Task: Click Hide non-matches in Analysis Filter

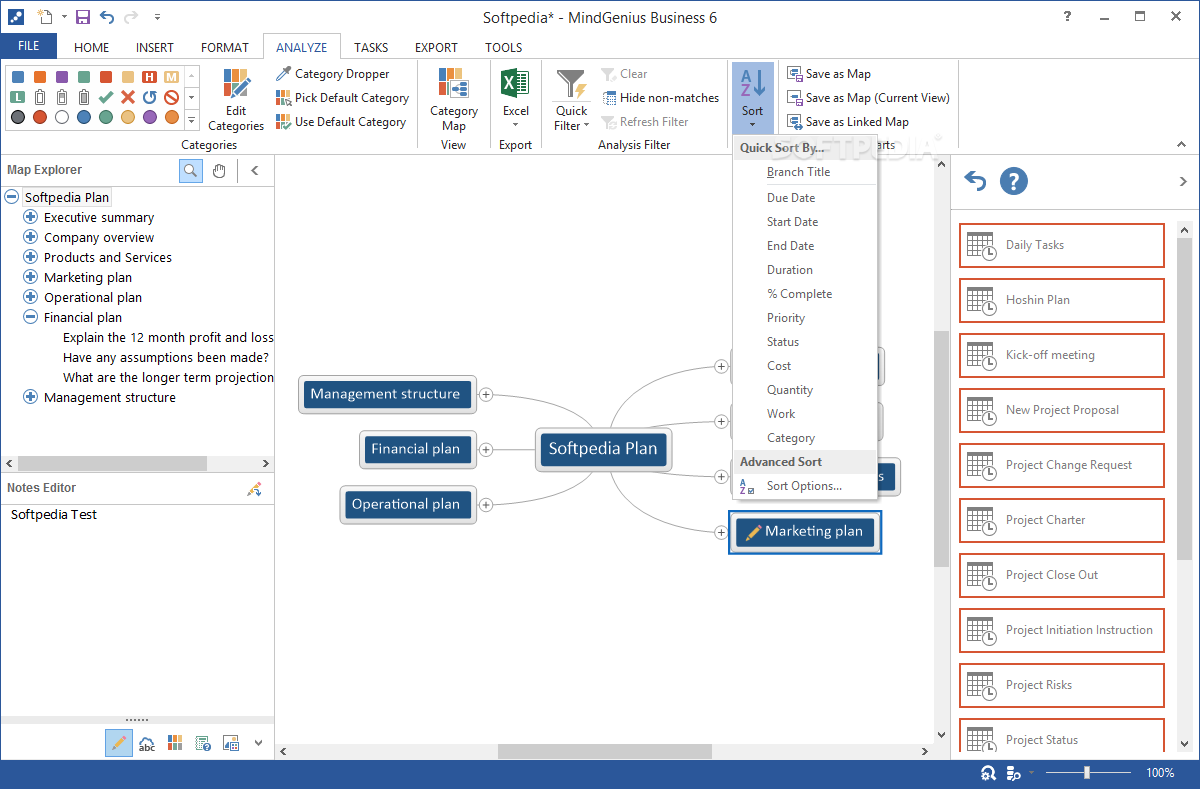Action: click(x=661, y=98)
